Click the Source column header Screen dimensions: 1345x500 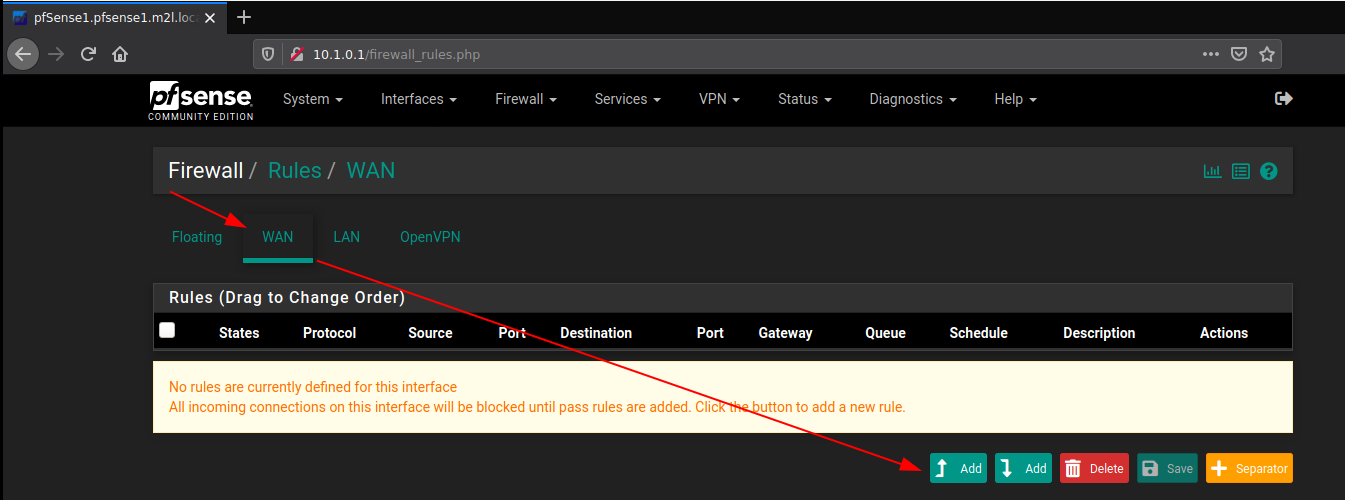430,333
